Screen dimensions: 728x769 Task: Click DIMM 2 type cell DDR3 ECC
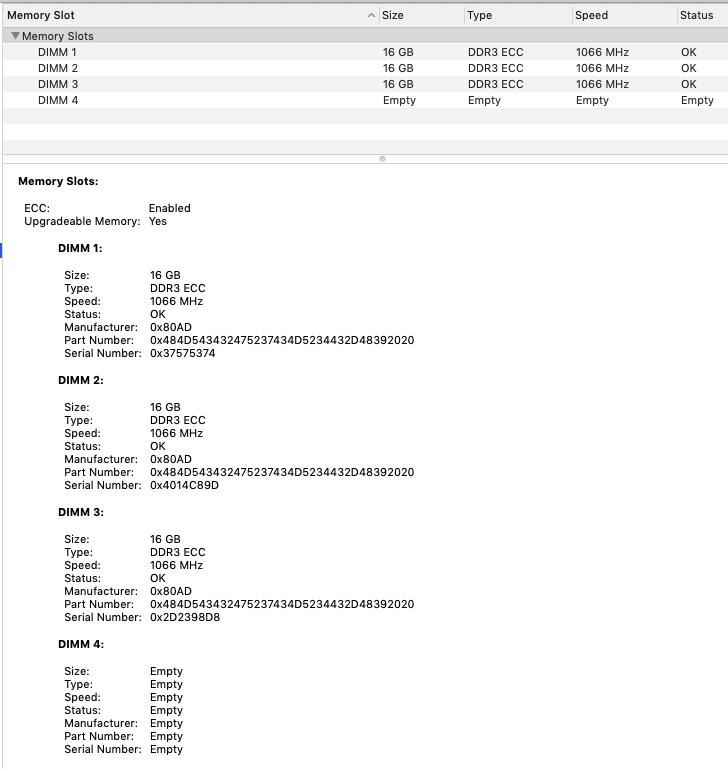495,68
